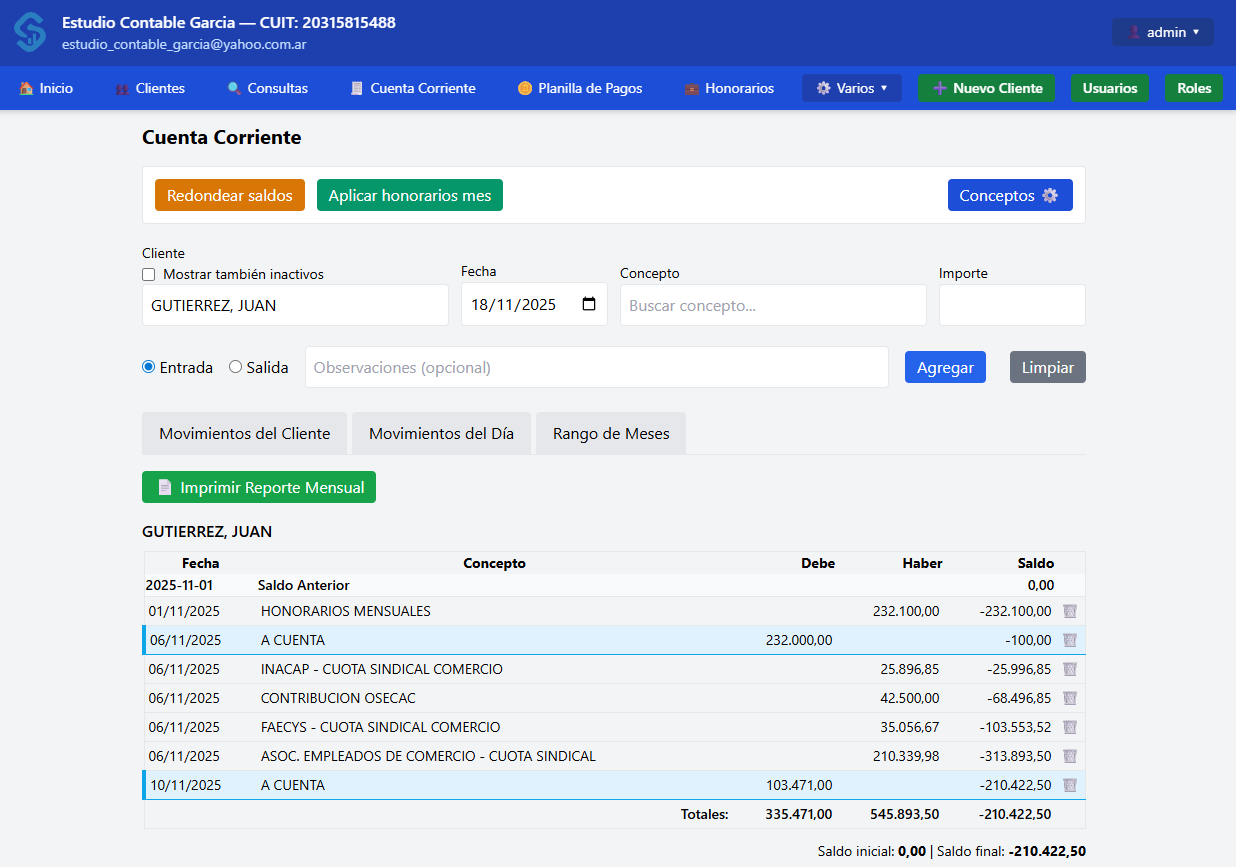Delete the 10/11/2025 A CUENTA entry
The height and width of the screenshot is (867, 1236).
pos(1069,785)
